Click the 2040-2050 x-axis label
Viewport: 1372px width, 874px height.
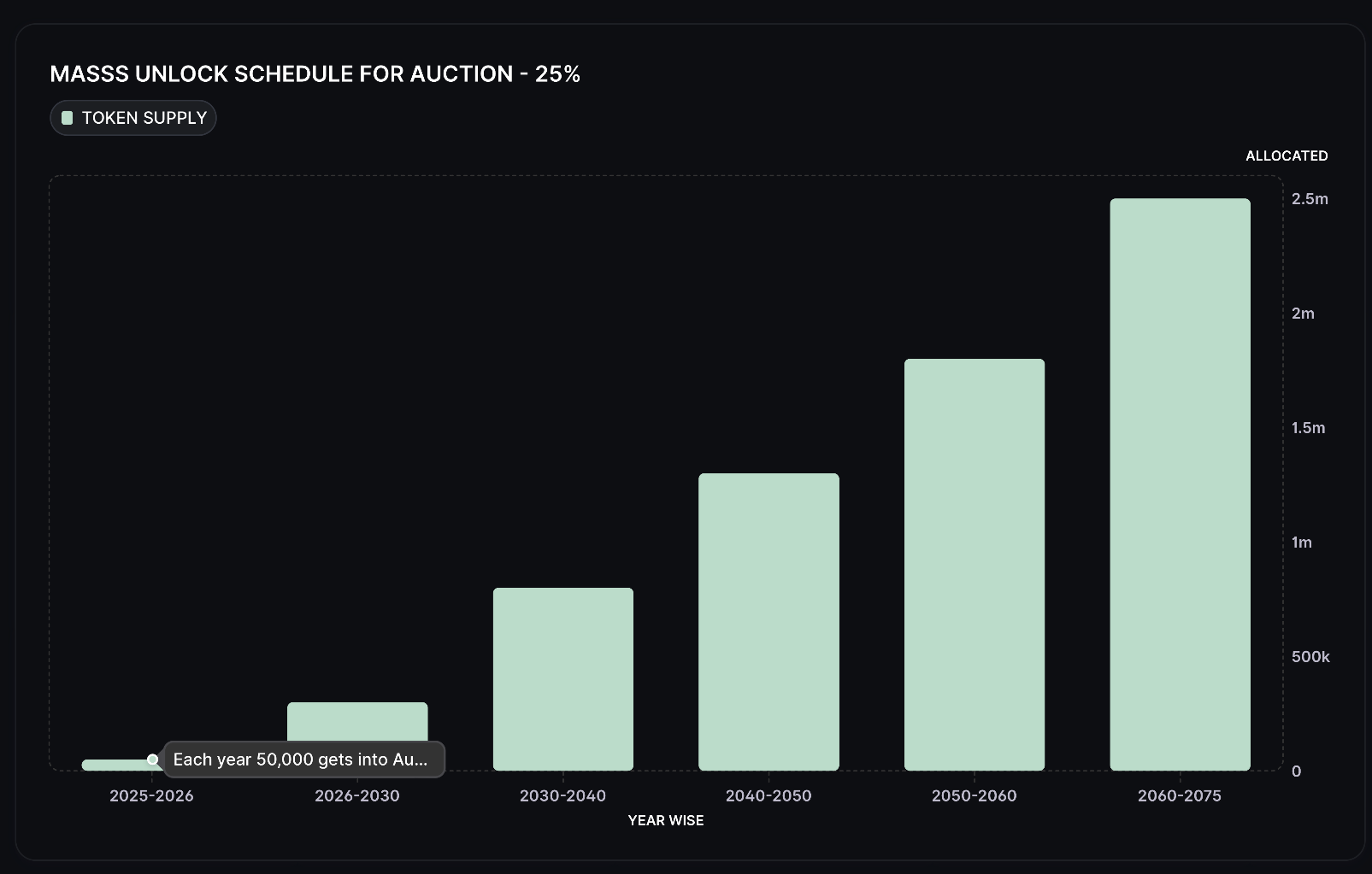pyautogui.click(x=768, y=795)
